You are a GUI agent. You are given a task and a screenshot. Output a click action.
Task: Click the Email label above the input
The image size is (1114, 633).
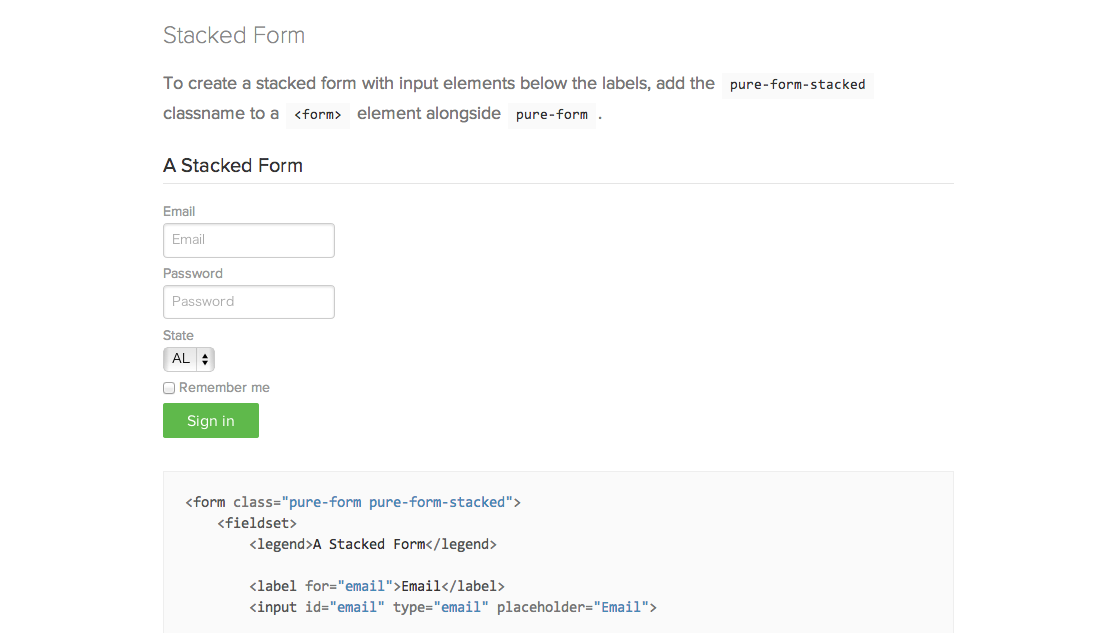179,212
